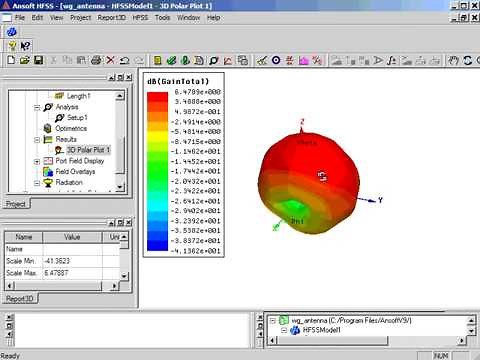Click the What's This help pointer icon
Screen dimensions: 480x360
pos(25,46)
